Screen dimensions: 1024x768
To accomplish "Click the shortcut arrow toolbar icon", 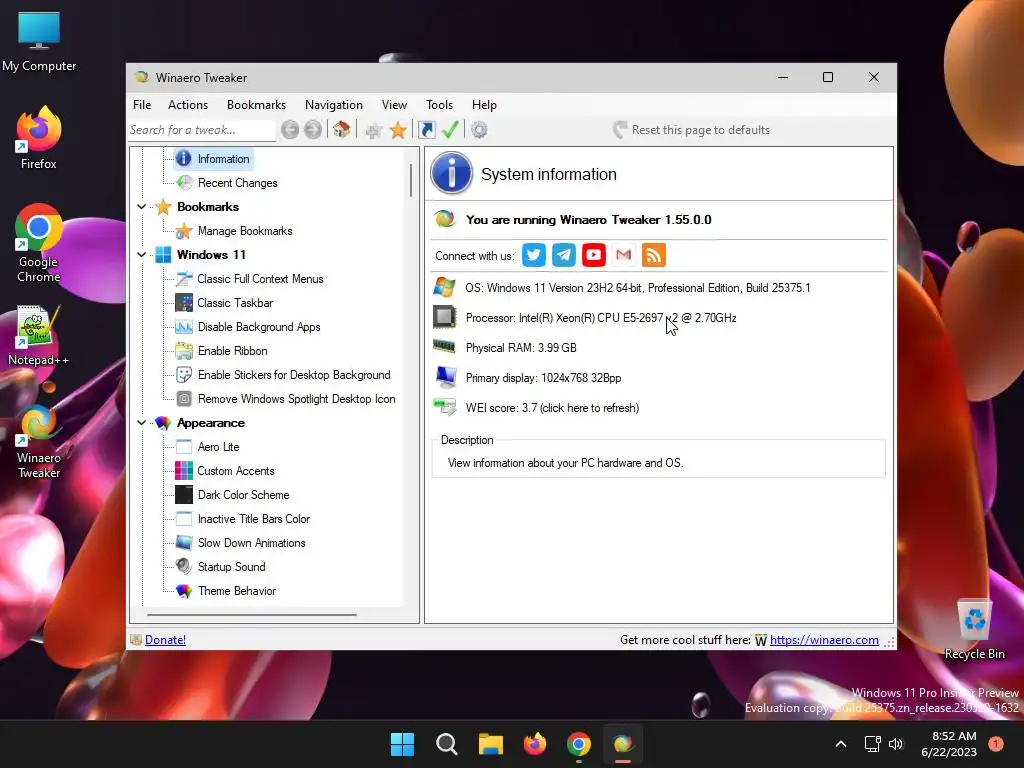I will tap(426, 130).
